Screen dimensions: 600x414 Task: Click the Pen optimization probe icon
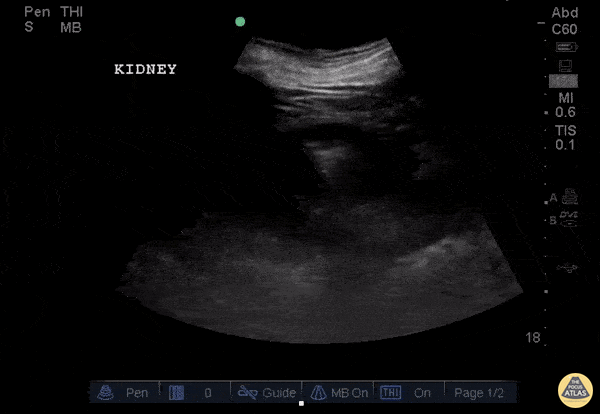pos(106,393)
